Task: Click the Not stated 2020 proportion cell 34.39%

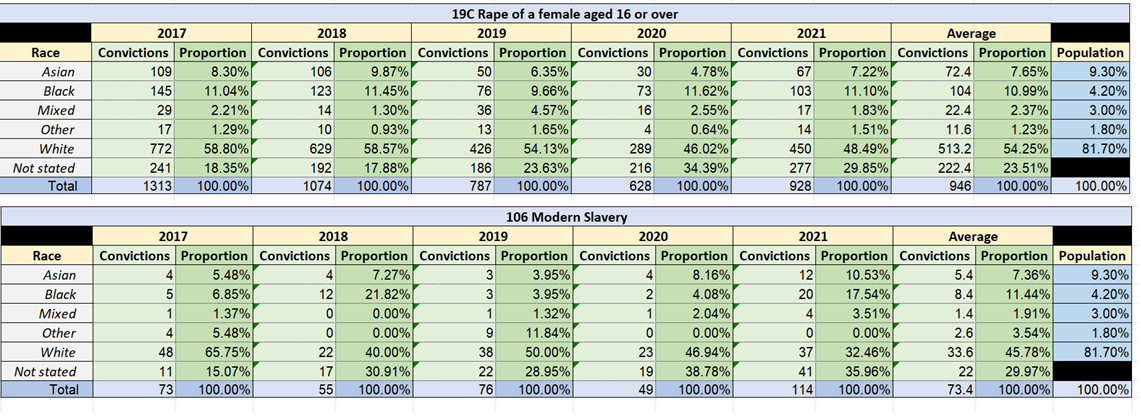Action: click(x=693, y=167)
